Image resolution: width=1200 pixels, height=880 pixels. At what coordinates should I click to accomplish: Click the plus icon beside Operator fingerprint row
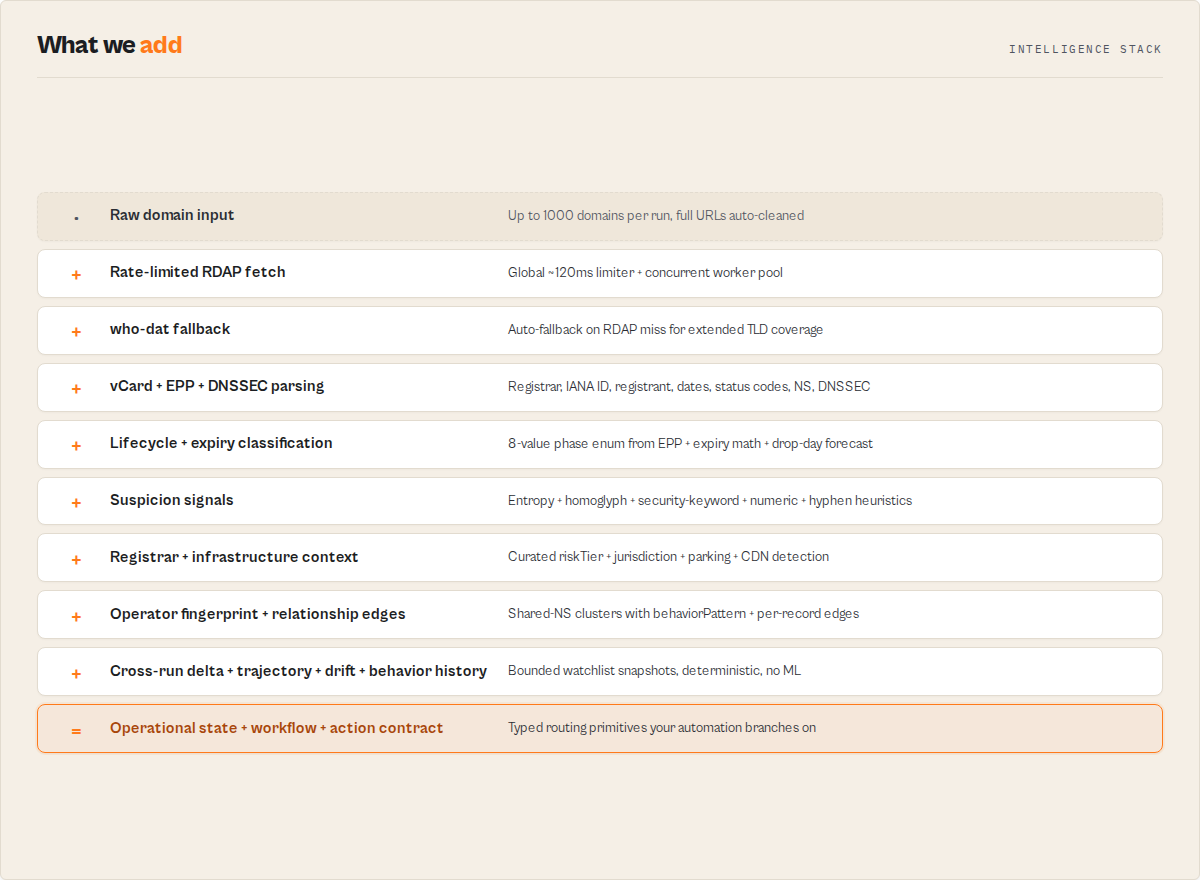(x=76, y=616)
